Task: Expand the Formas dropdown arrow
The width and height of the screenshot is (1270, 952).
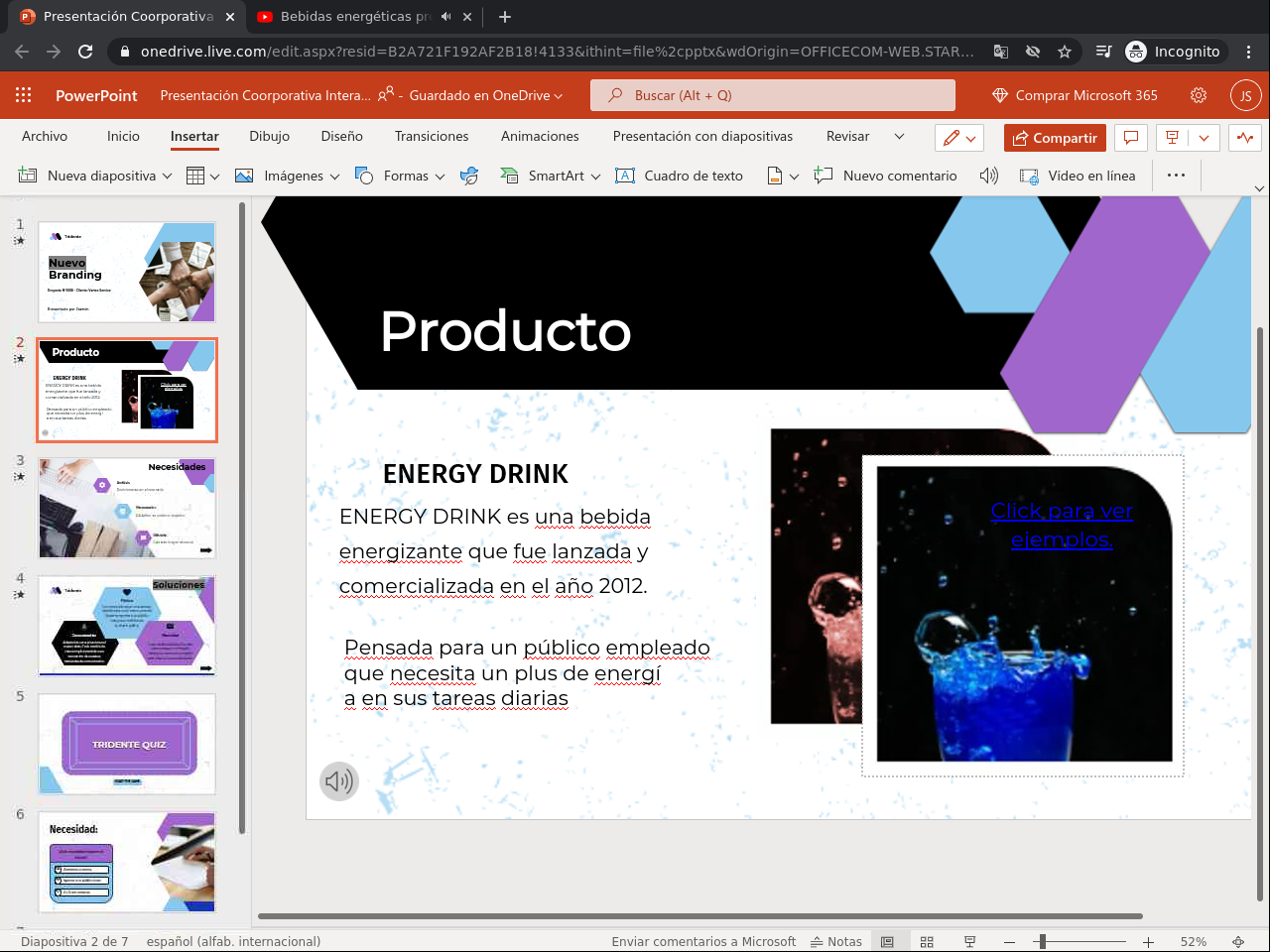Action: point(440,177)
